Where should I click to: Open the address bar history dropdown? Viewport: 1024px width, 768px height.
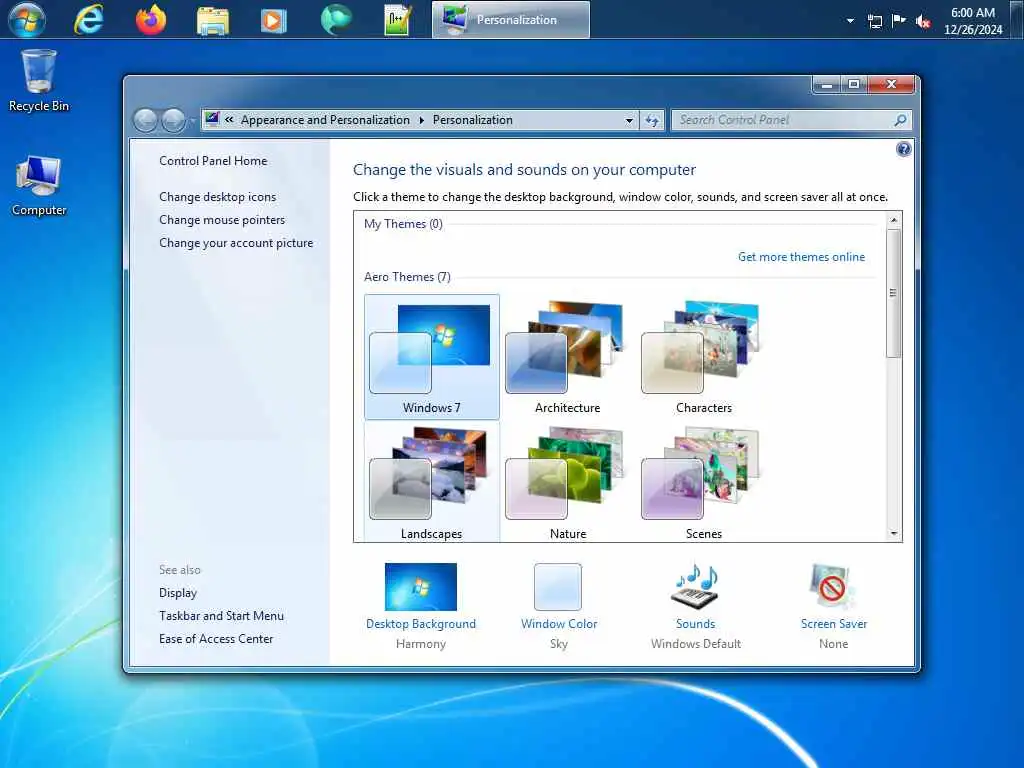pos(629,120)
